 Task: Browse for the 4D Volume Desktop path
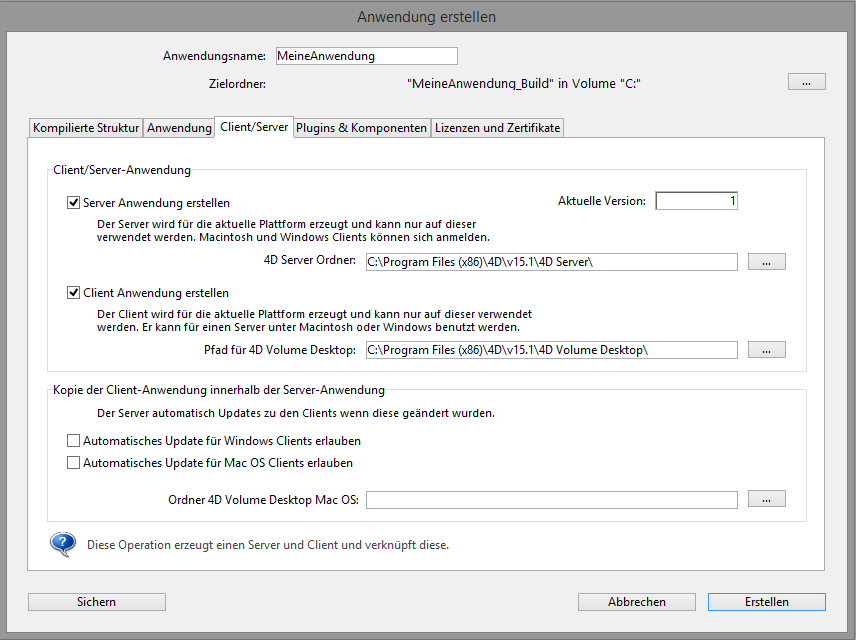point(766,350)
